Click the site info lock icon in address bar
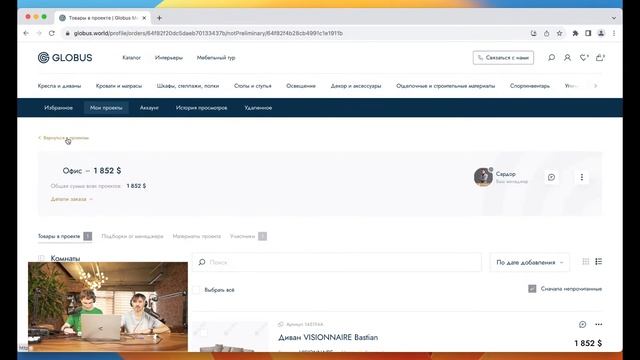Viewport: 640px width, 360px height. pos(68,33)
